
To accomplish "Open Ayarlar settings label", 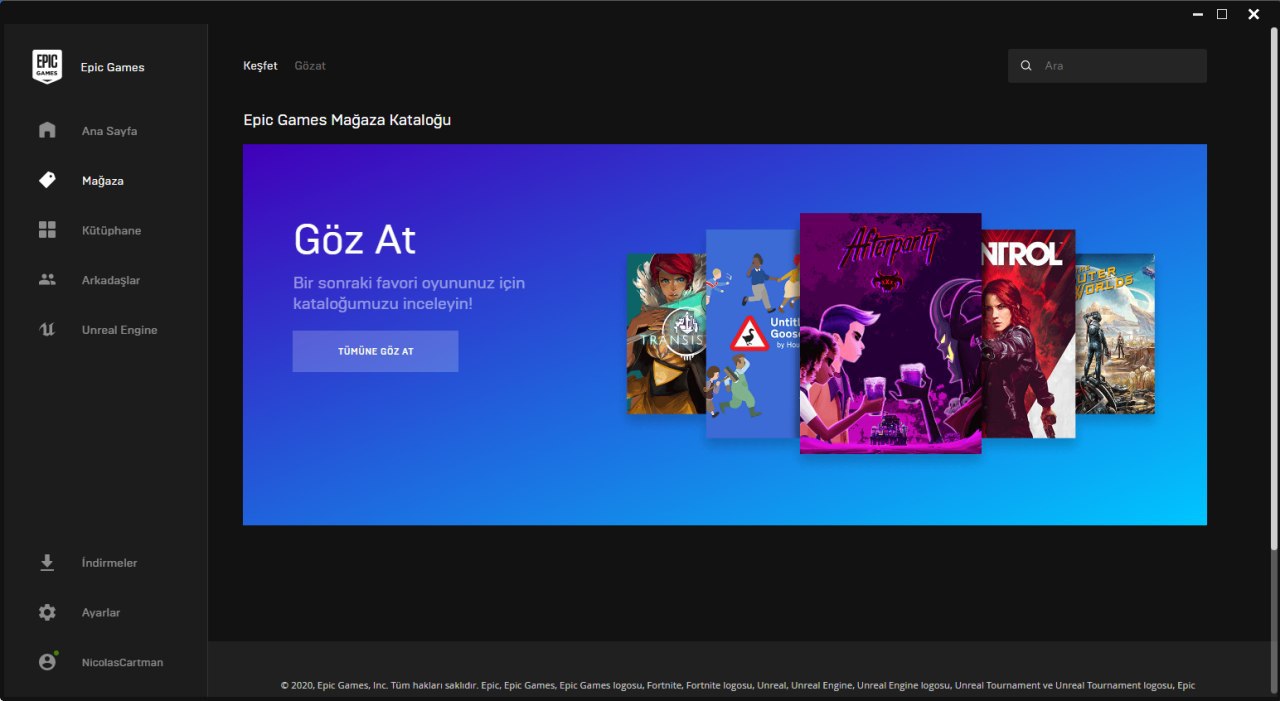I will pyautogui.click(x=101, y=613).
